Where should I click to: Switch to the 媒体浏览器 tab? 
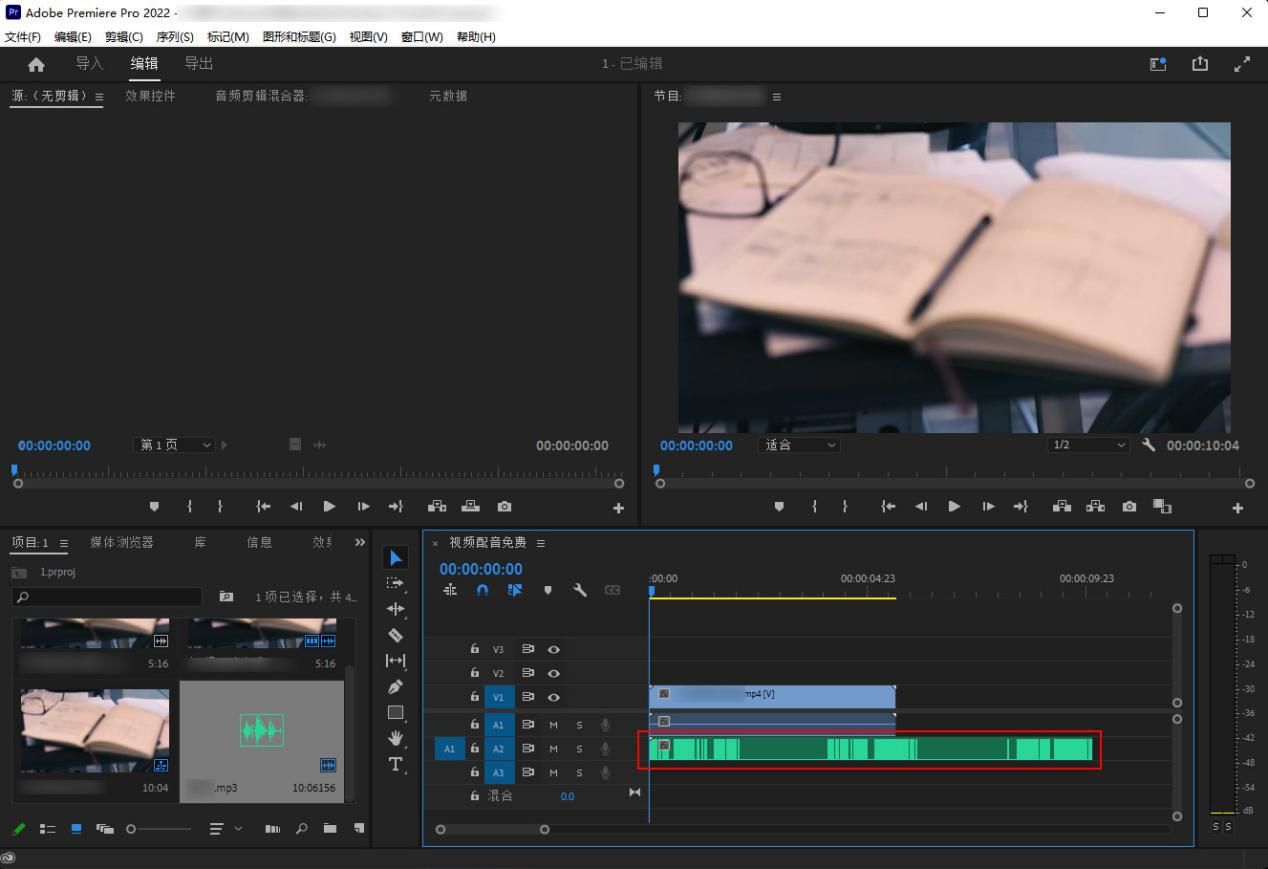pyautogui.click(x=122, y=542)
